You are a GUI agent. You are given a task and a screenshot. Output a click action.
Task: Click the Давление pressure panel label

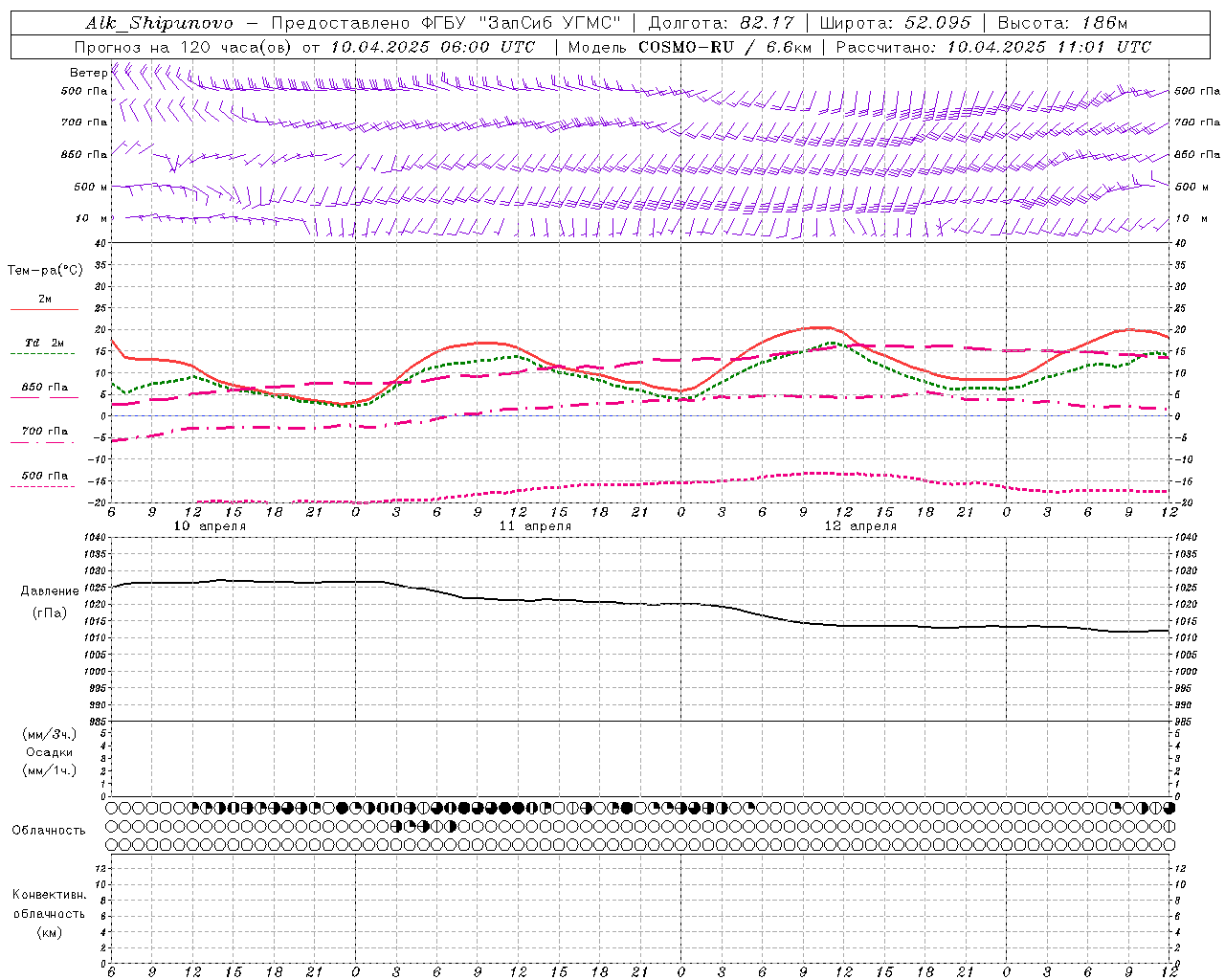click(50, 591)
